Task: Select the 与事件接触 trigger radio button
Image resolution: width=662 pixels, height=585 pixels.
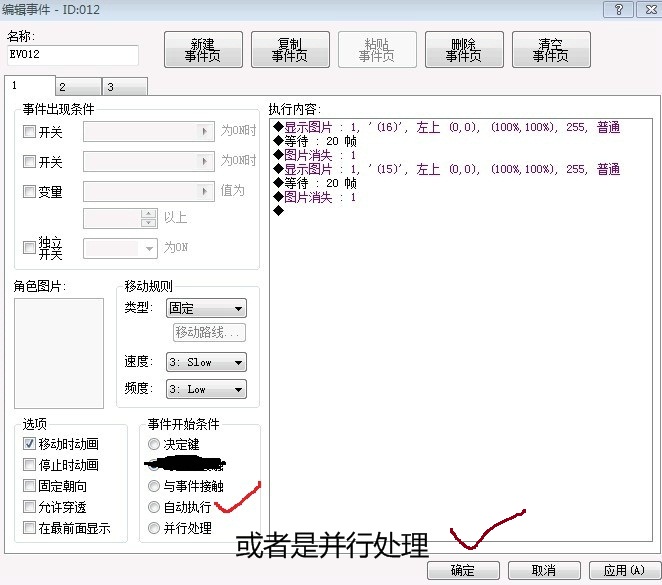Action: tap(154, 486)
